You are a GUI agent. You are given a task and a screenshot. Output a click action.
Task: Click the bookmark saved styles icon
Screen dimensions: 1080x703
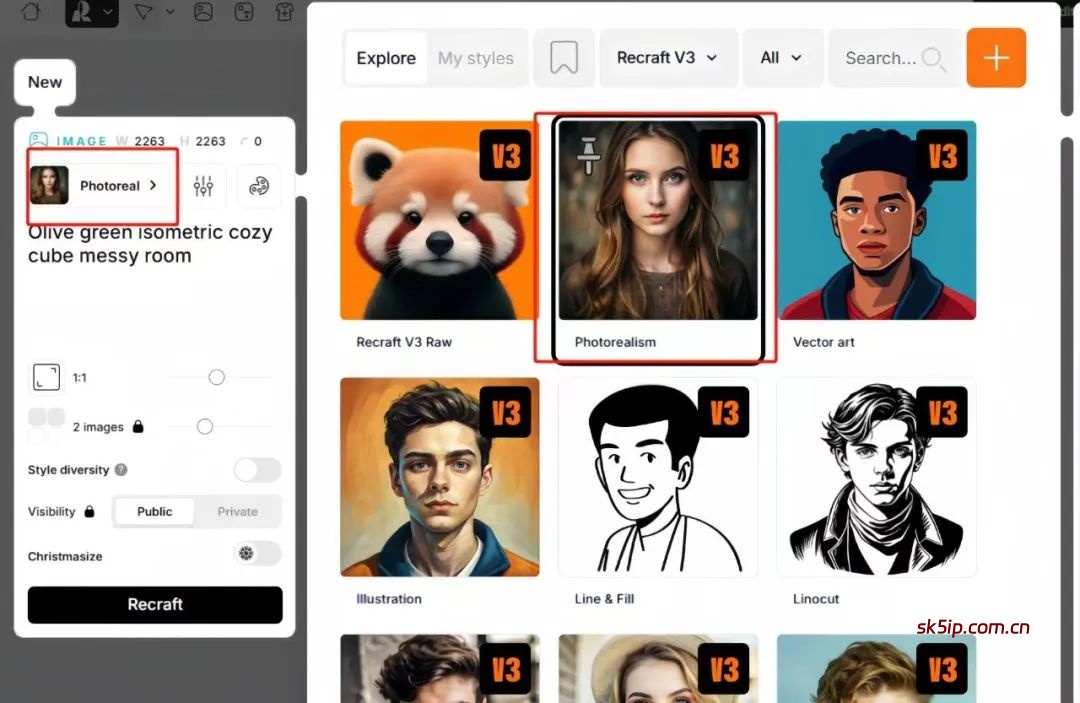[564, 58]
